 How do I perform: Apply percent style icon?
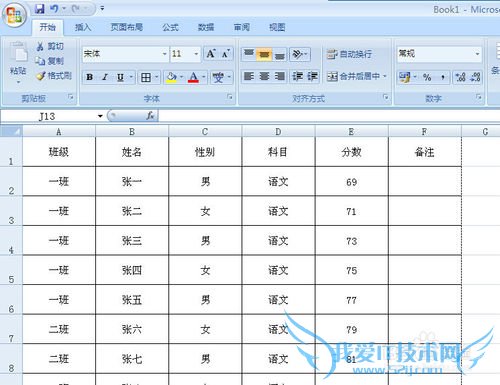point(427,77)
